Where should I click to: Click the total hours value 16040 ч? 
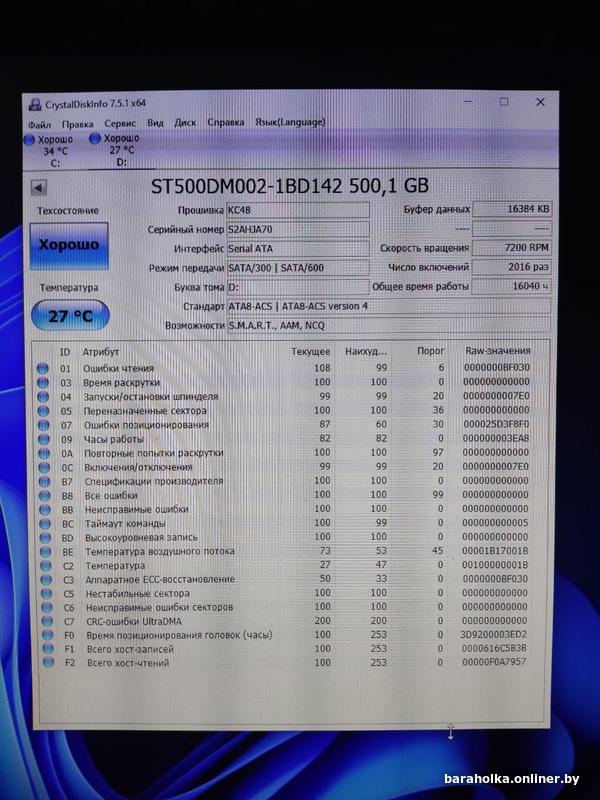pyautogui.click(x=512, y=286)
